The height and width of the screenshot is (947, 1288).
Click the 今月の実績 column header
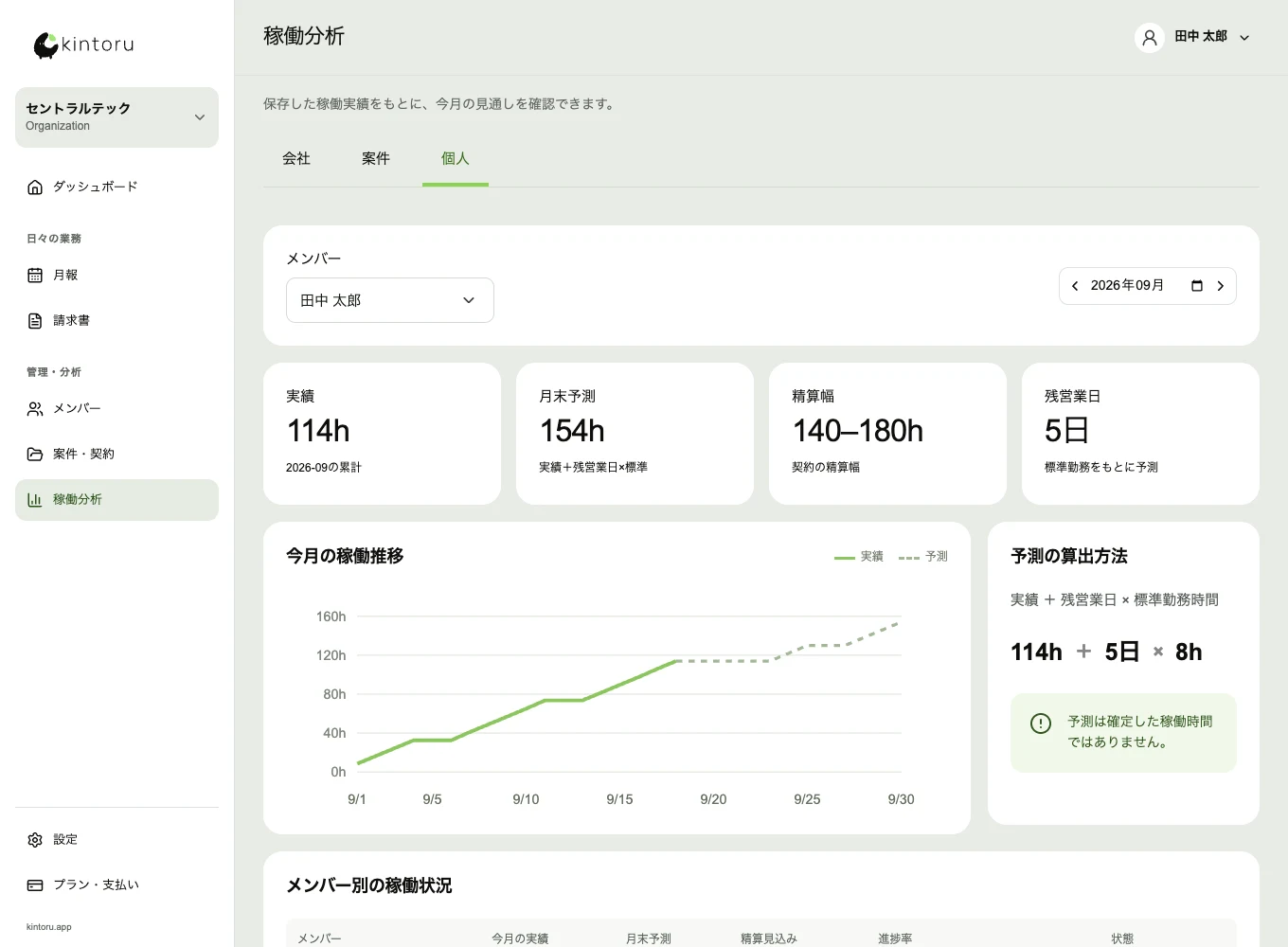click(x=520, y=938)
